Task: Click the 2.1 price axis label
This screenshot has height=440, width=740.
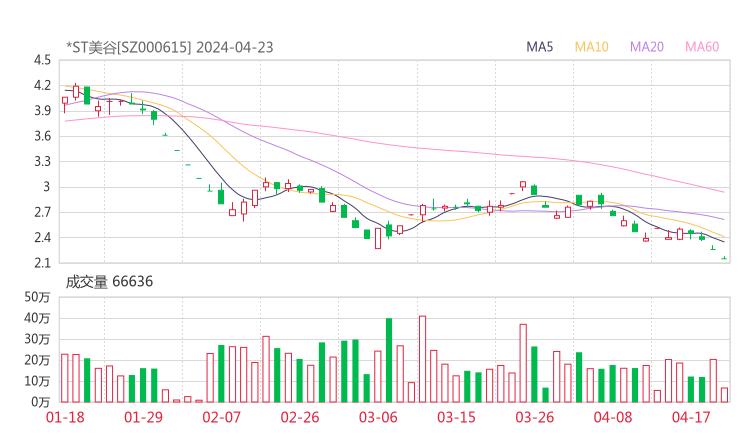Action: point(42,263)
